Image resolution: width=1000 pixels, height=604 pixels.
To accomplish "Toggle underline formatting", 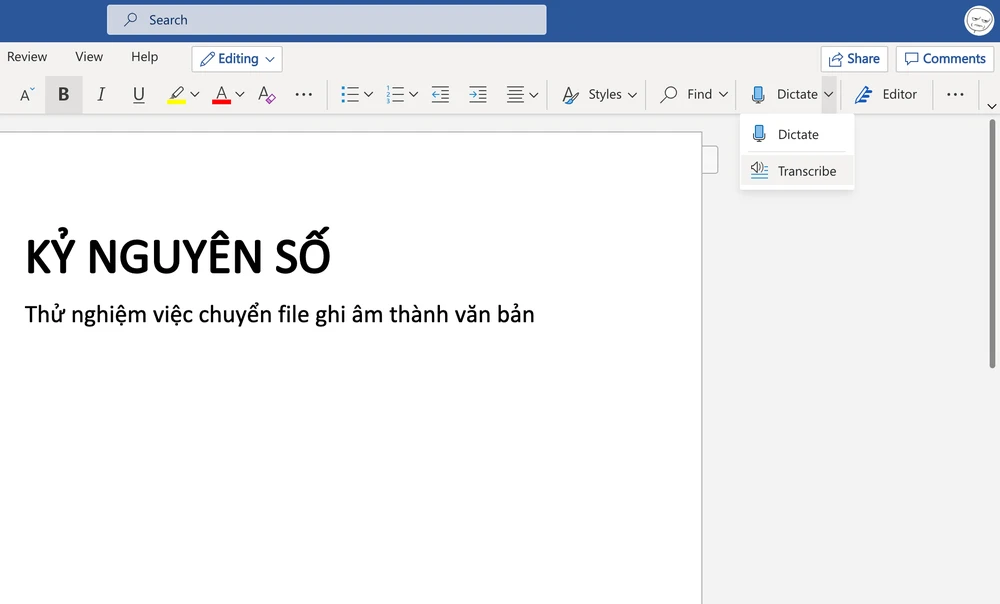I will tap(139, 94).
